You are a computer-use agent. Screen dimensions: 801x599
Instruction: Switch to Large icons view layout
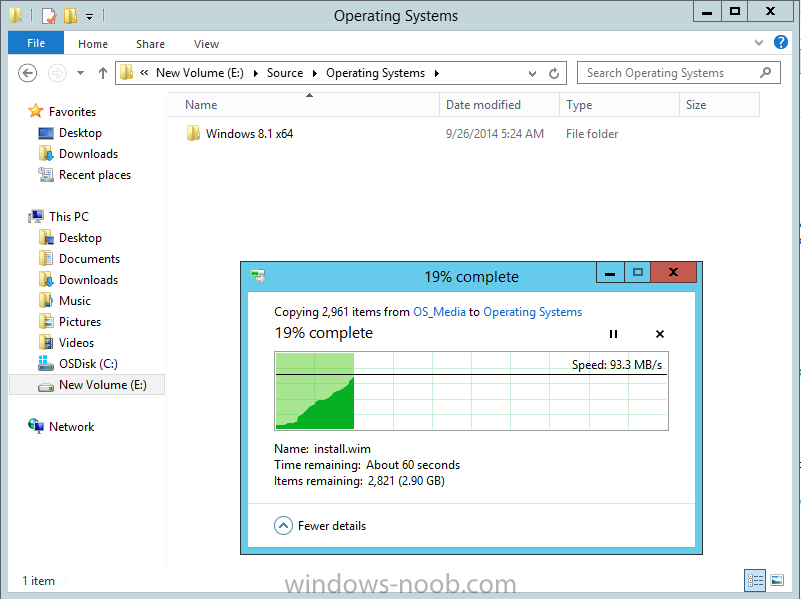777,580
